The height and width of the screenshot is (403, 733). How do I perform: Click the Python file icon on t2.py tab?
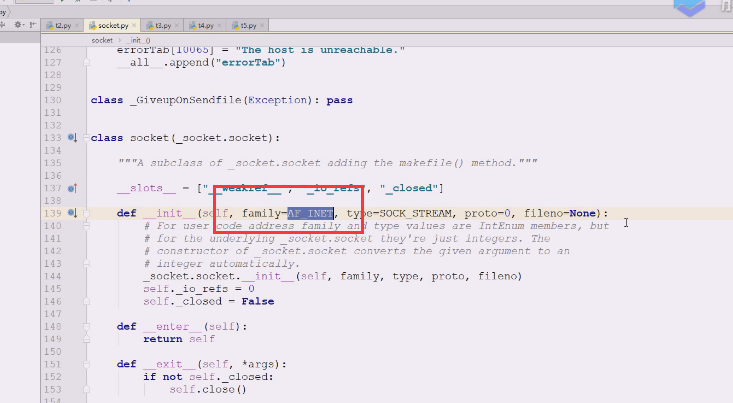[x=50, y=25]
